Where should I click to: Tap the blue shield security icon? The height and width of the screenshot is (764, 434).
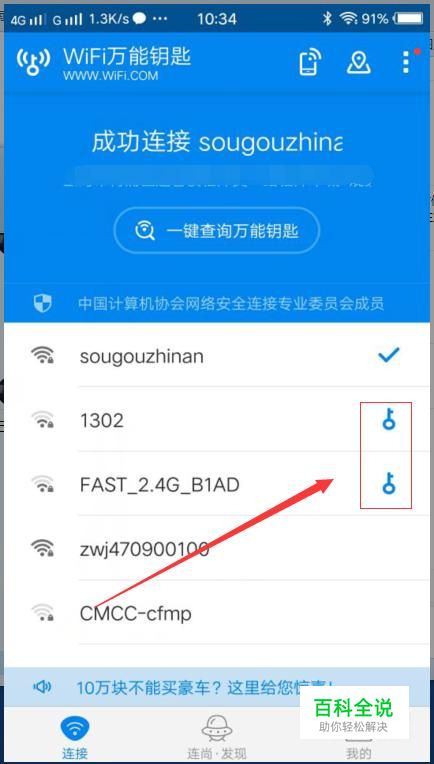42,304
